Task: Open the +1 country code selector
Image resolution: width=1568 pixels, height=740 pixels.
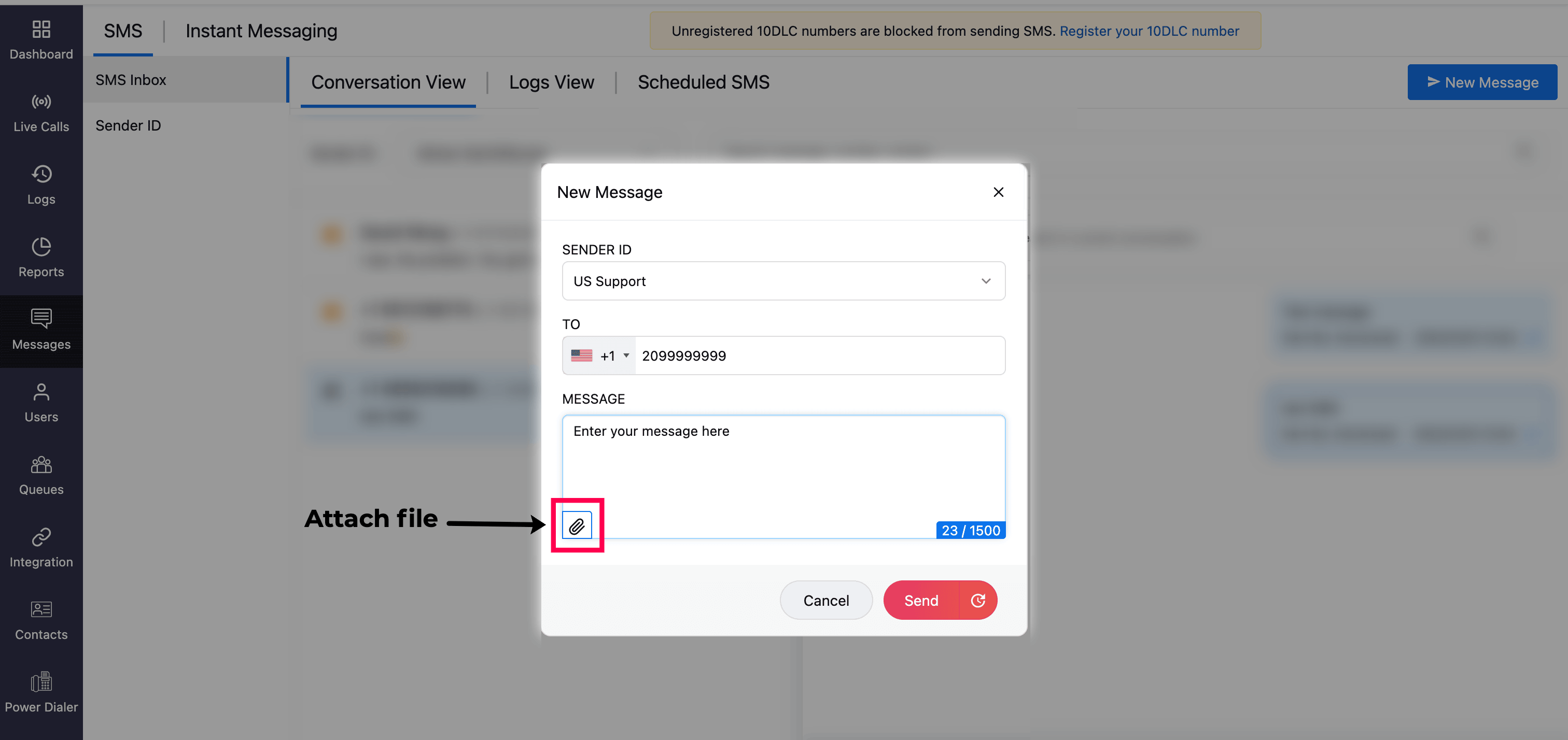Action: pos(599,356)
